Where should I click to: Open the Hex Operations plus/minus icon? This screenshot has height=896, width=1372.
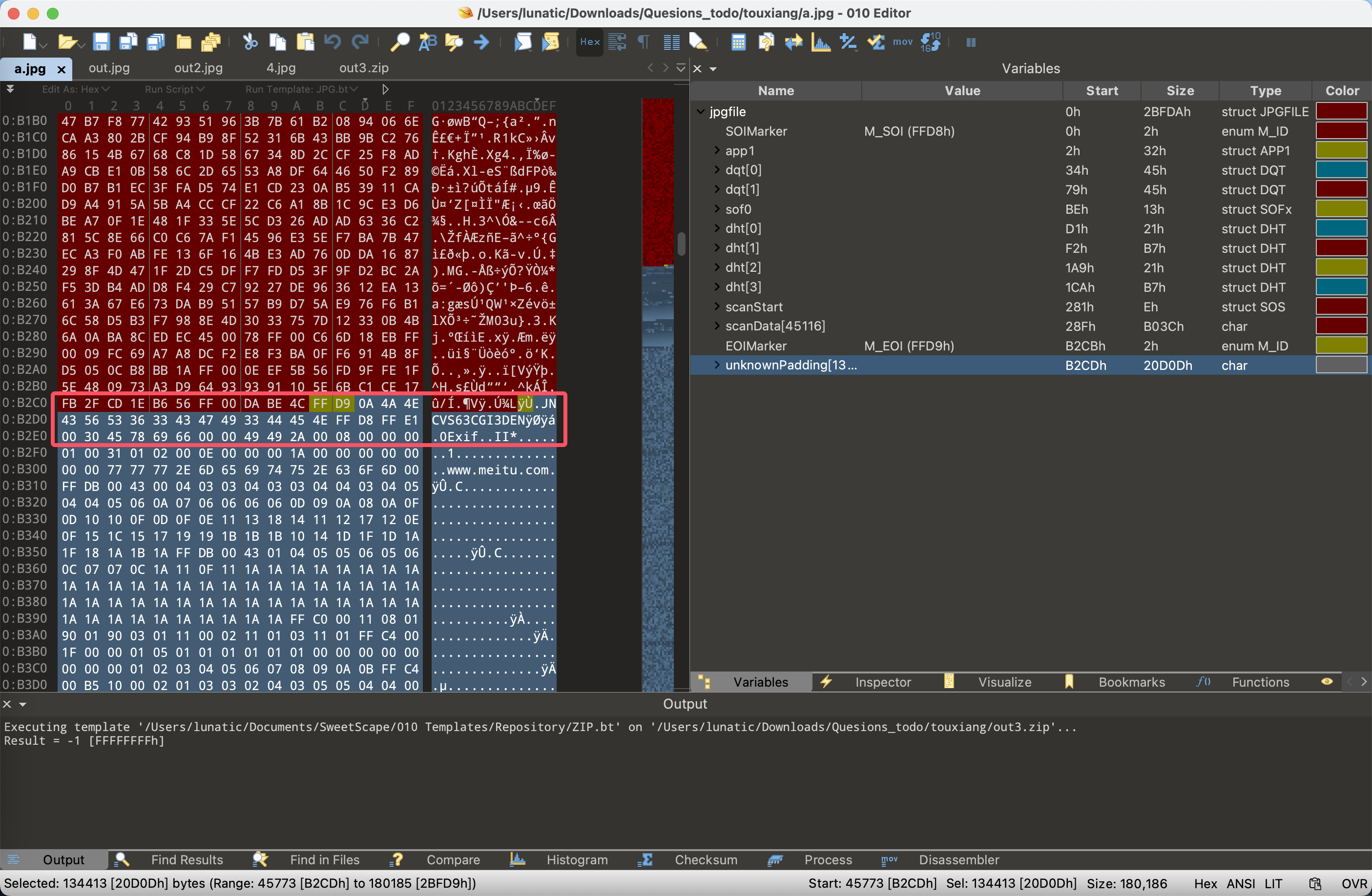848,42
